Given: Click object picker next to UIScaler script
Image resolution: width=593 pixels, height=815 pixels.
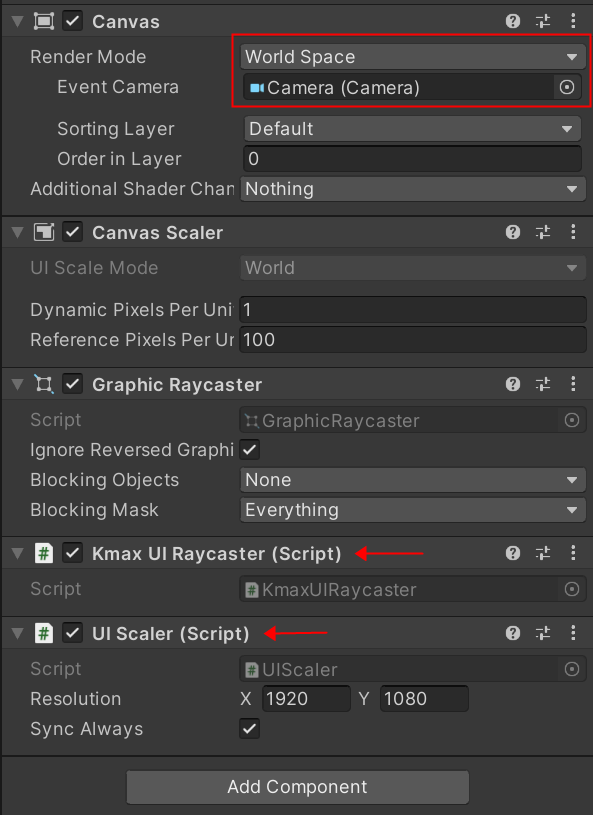Looking at the screenshot, I should pos(572,669).
